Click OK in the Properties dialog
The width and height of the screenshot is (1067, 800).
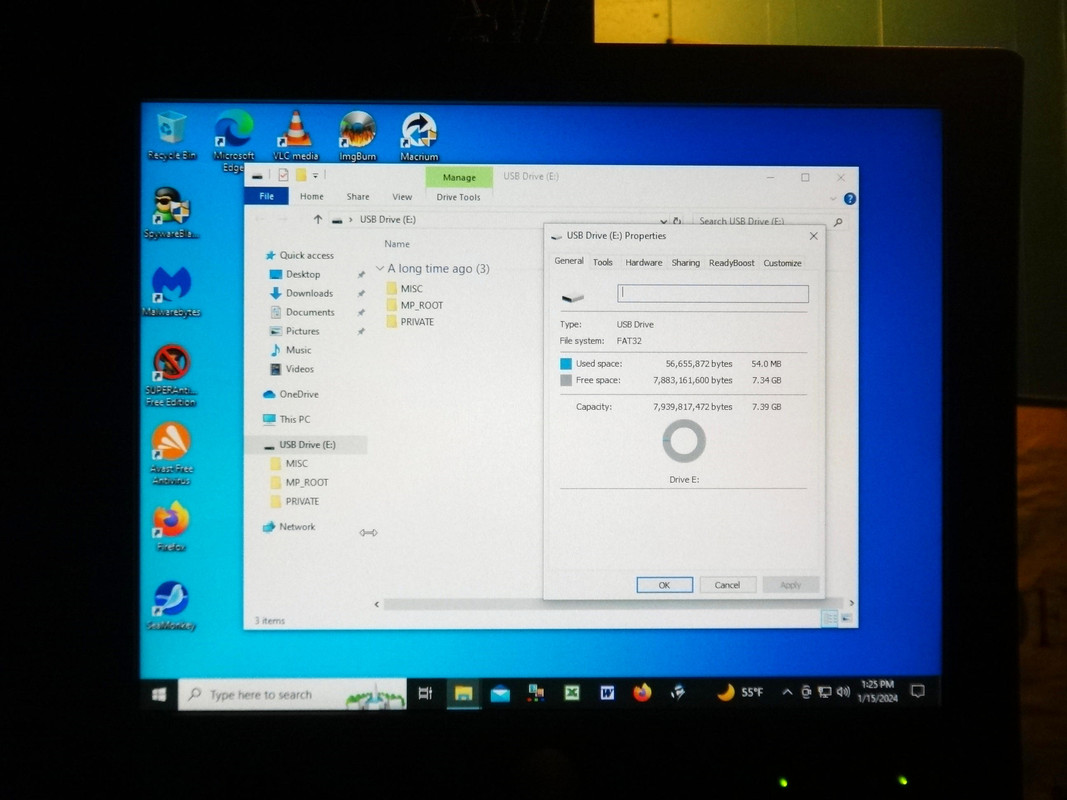point(664,585)
